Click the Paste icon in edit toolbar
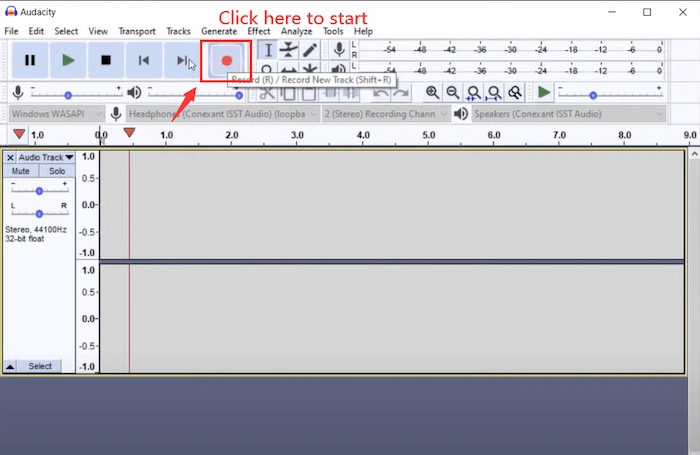 pyautogui.click(x=309, y=93)
